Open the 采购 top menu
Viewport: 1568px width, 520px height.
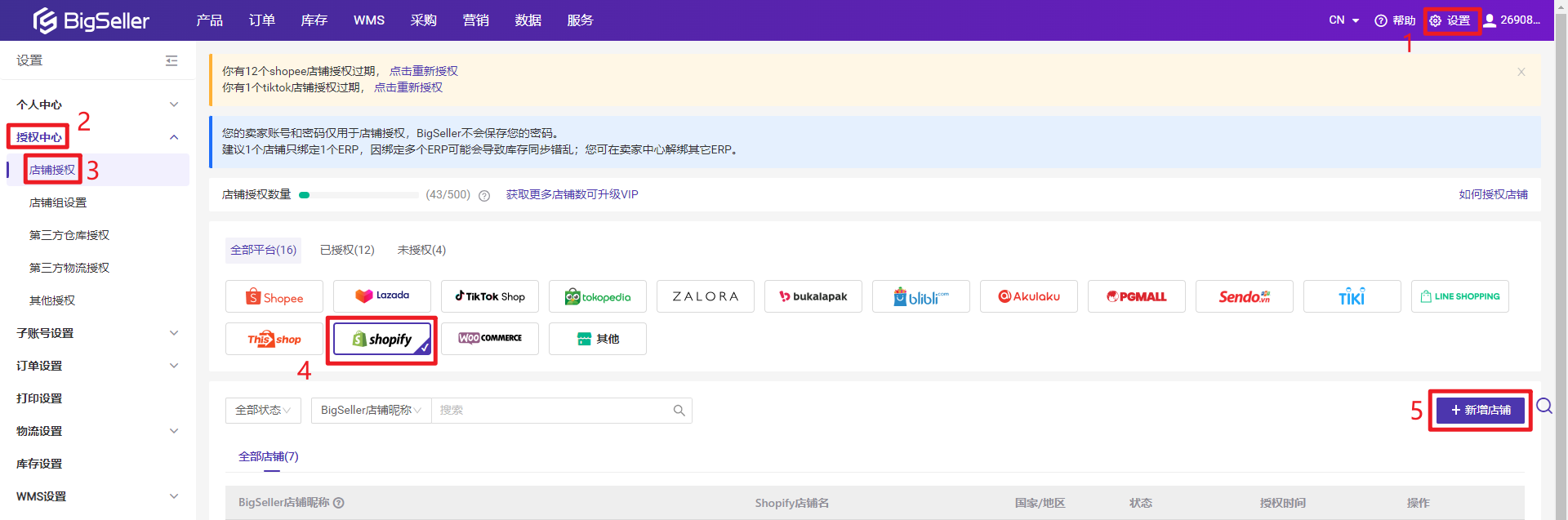click(424, 20)
